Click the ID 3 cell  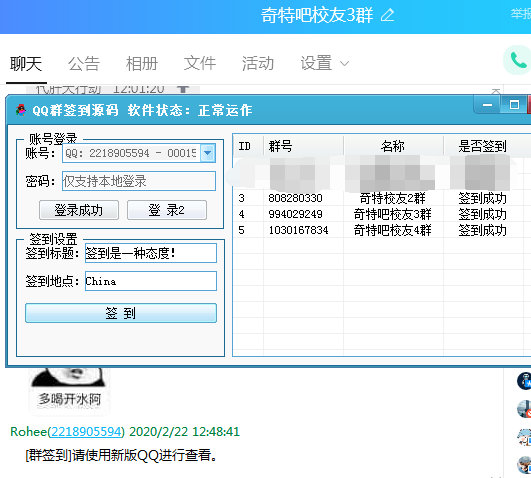241,198
